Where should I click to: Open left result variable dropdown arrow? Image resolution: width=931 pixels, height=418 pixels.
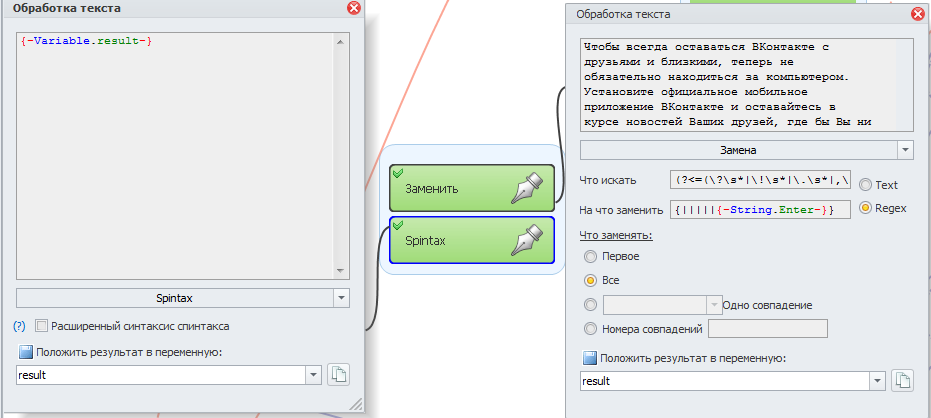click(314, 375)
